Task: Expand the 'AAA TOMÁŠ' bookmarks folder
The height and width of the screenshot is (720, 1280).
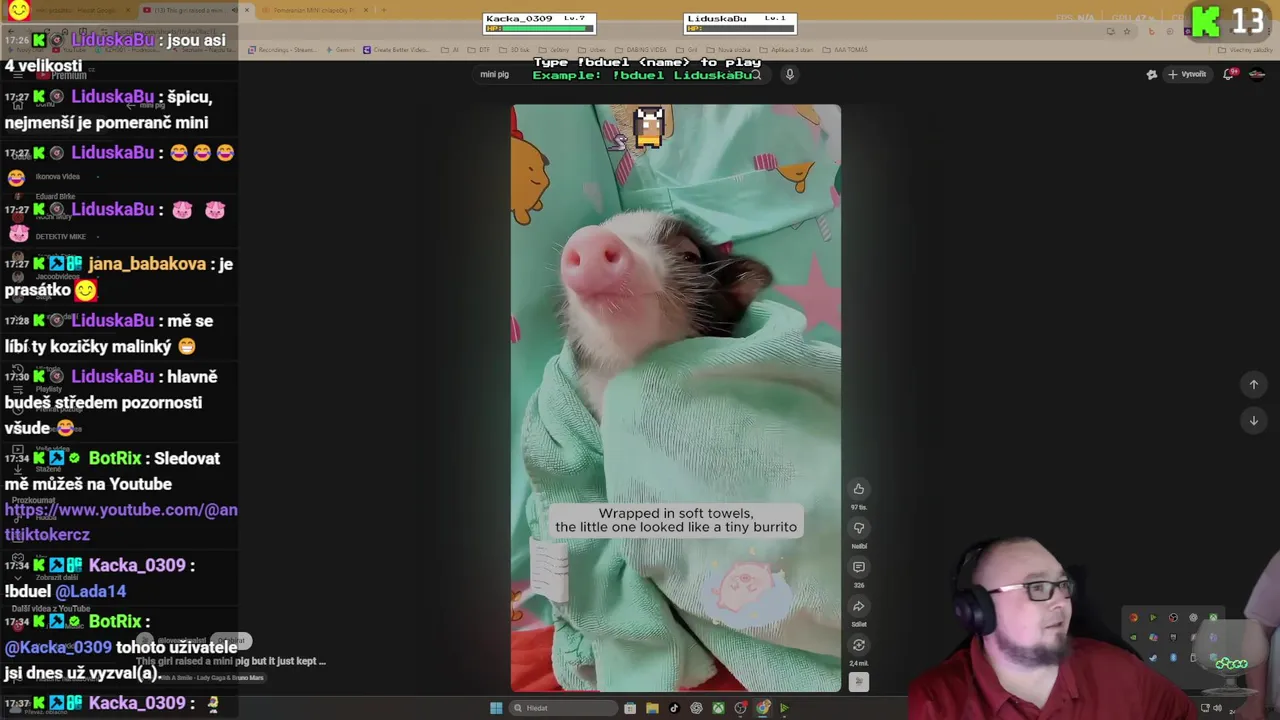Action: coord(844,50)
